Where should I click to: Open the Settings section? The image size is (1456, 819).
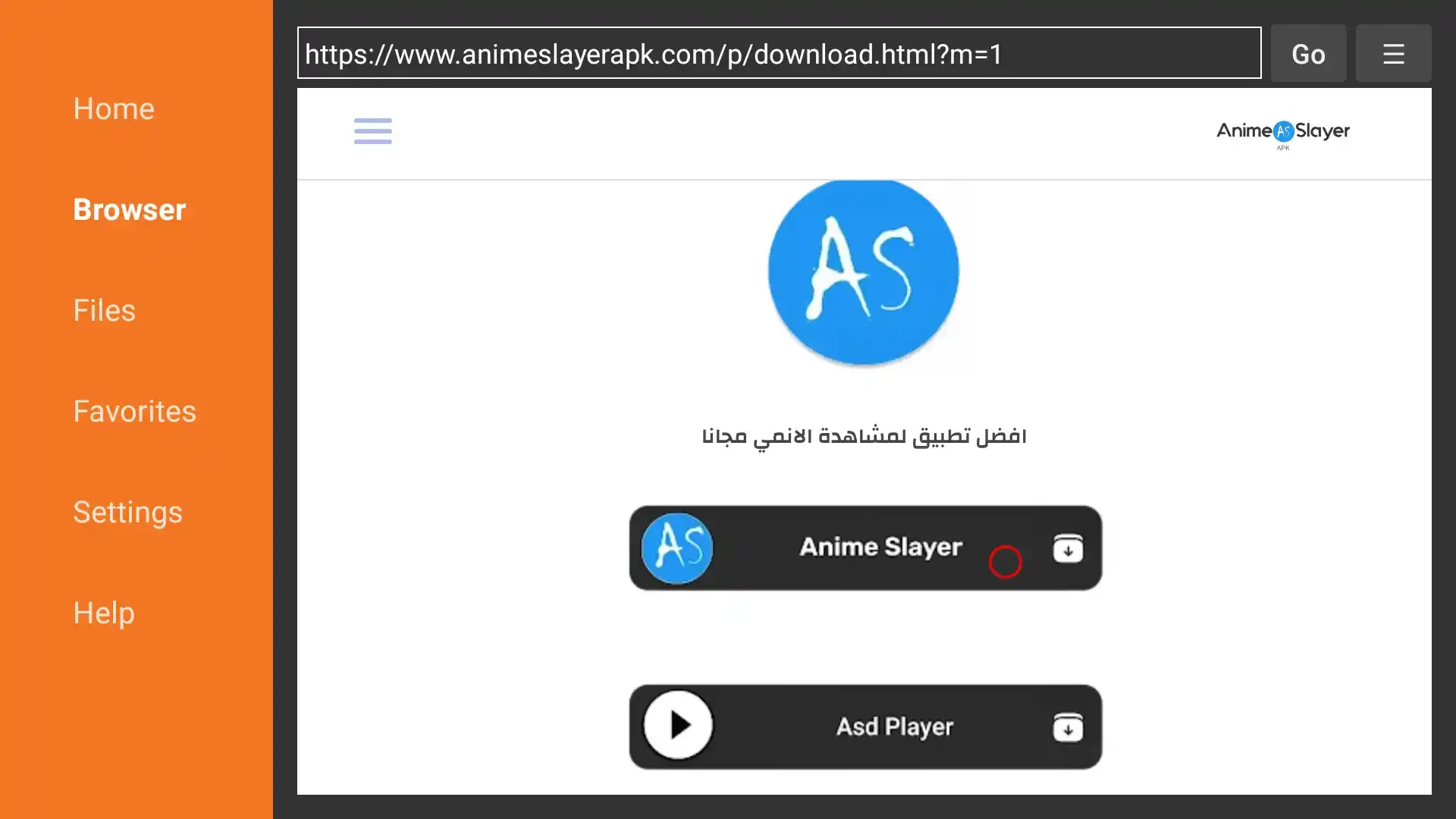coord(128,513)
